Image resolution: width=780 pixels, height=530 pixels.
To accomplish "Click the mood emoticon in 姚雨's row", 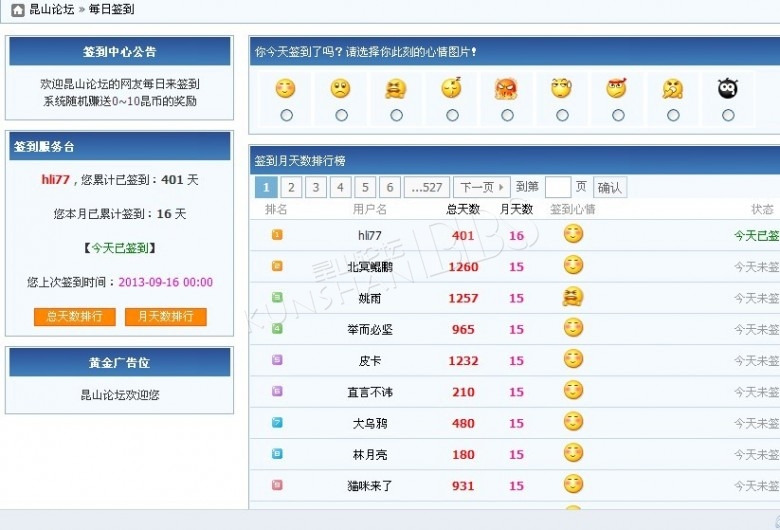I will pos(573,297).
